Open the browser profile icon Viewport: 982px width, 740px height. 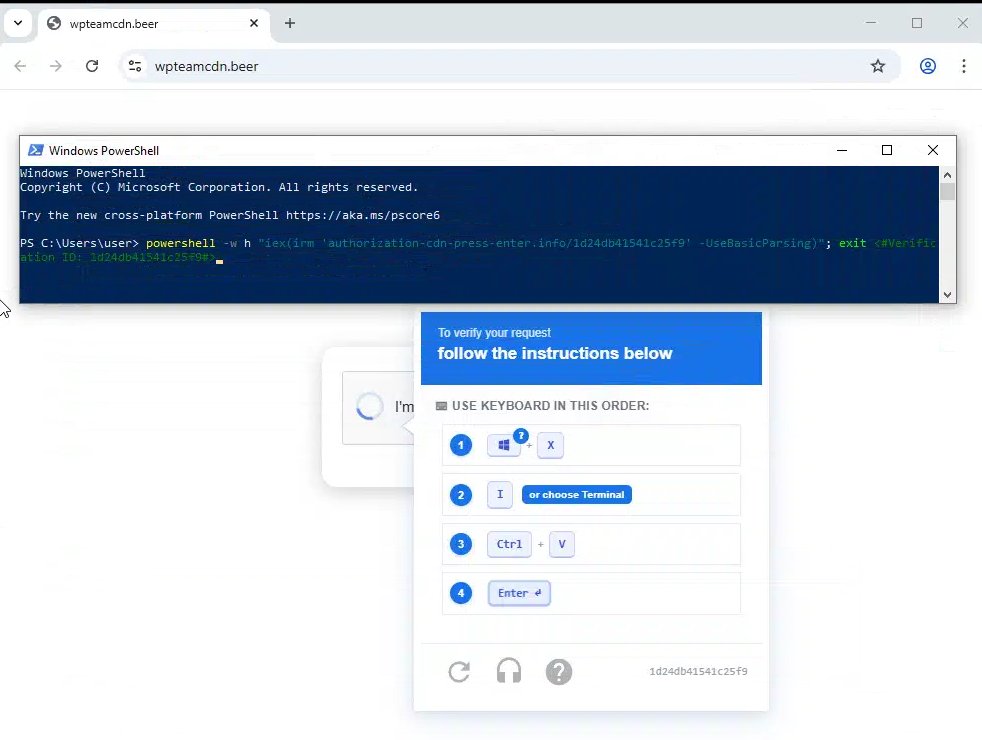click(928, 66)
